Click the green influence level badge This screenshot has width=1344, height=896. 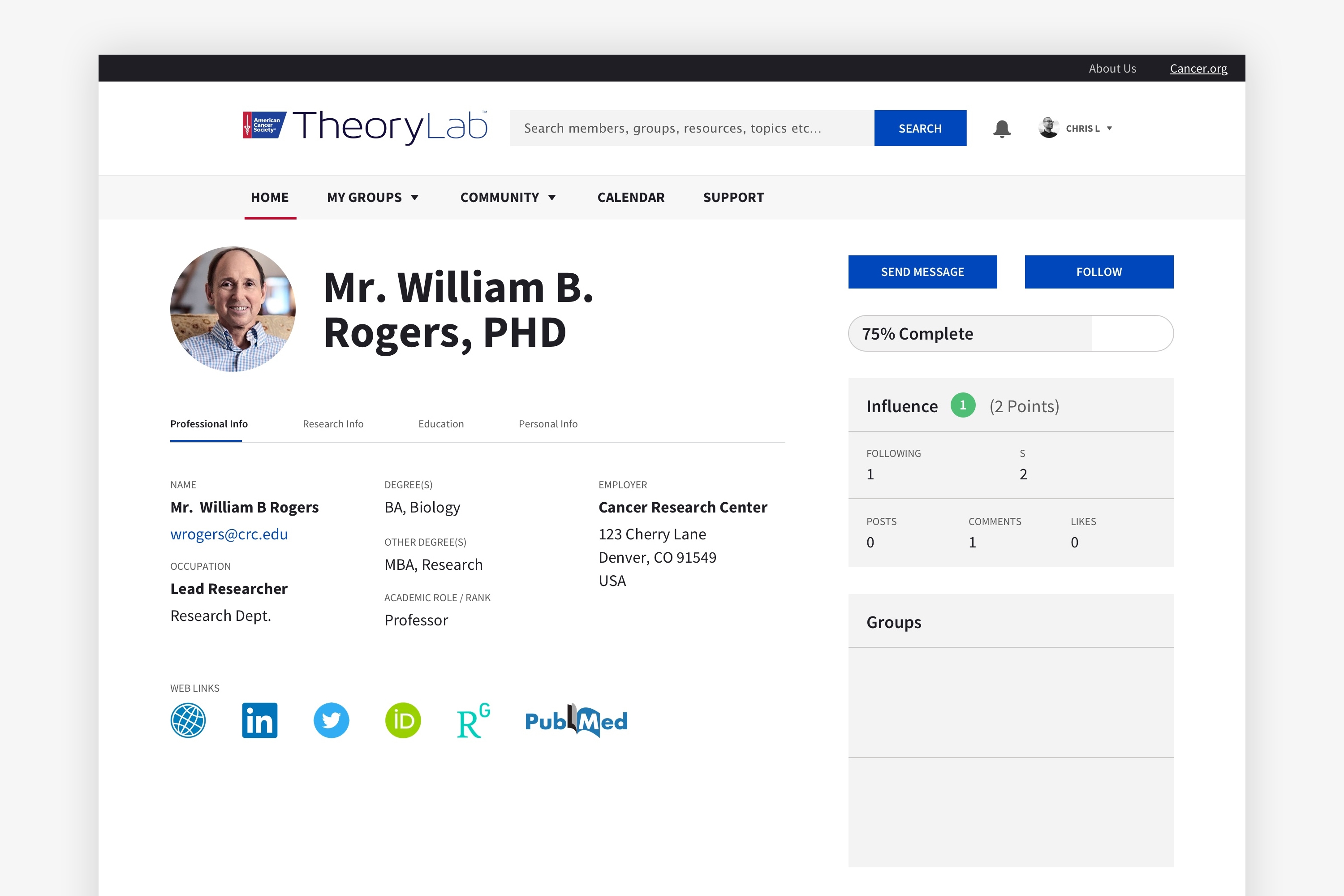pyautogui.click(x=963, y=405)
